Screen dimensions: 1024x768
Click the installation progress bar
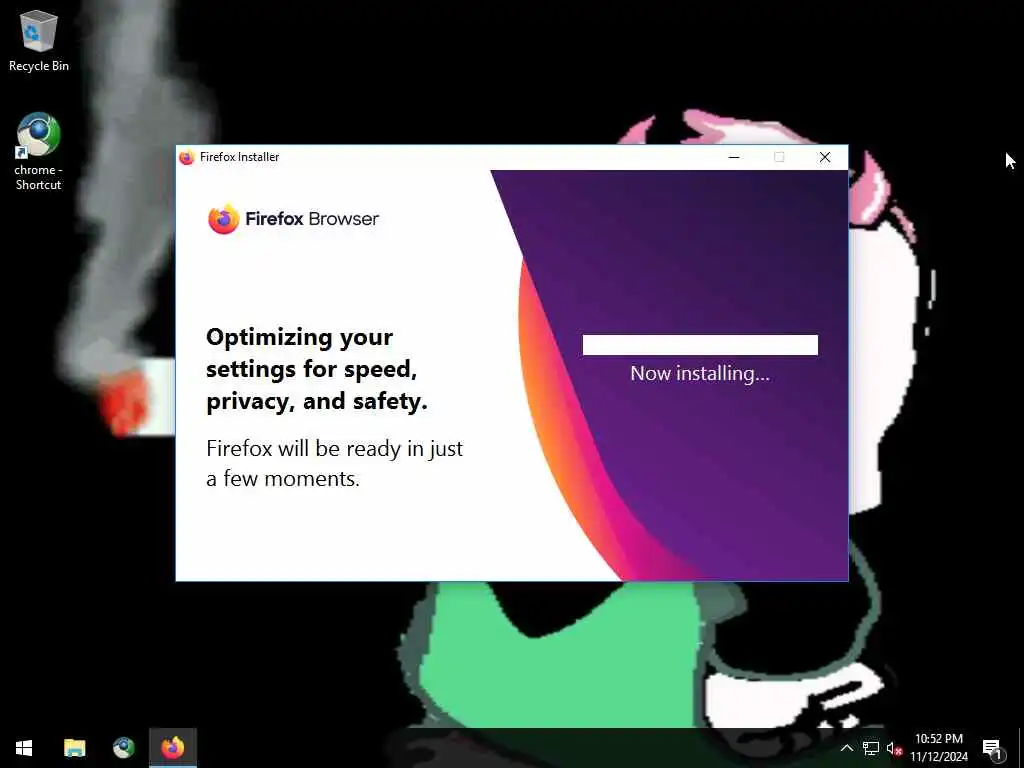point(700,345)
